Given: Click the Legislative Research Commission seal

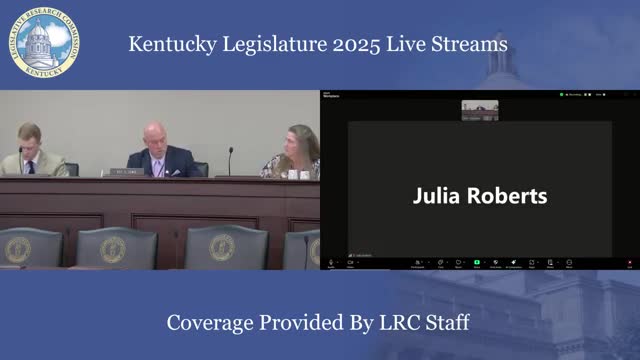Looking at the screenshot, I should [44, 42].
